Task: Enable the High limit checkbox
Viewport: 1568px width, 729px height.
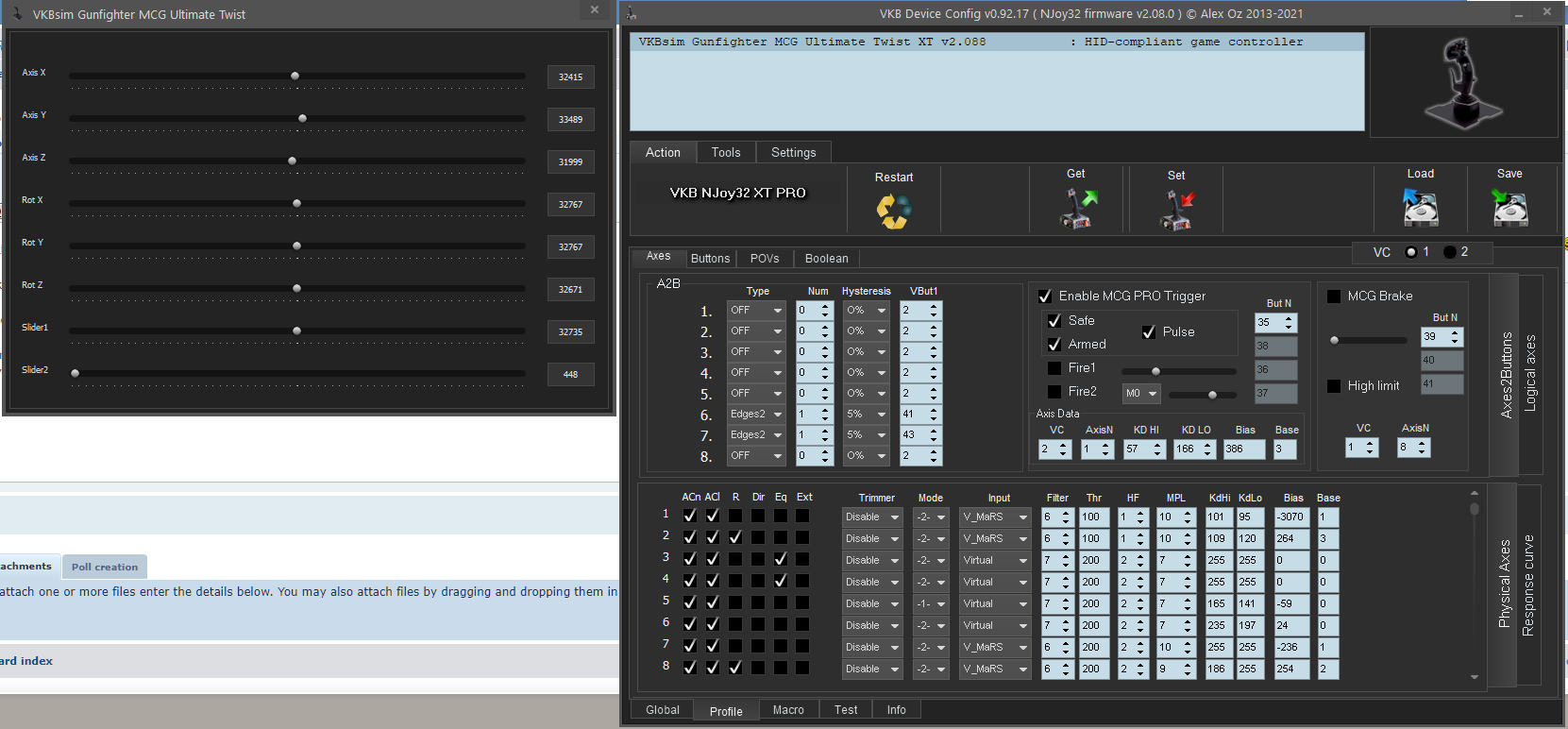Action: pos(1334,386)
